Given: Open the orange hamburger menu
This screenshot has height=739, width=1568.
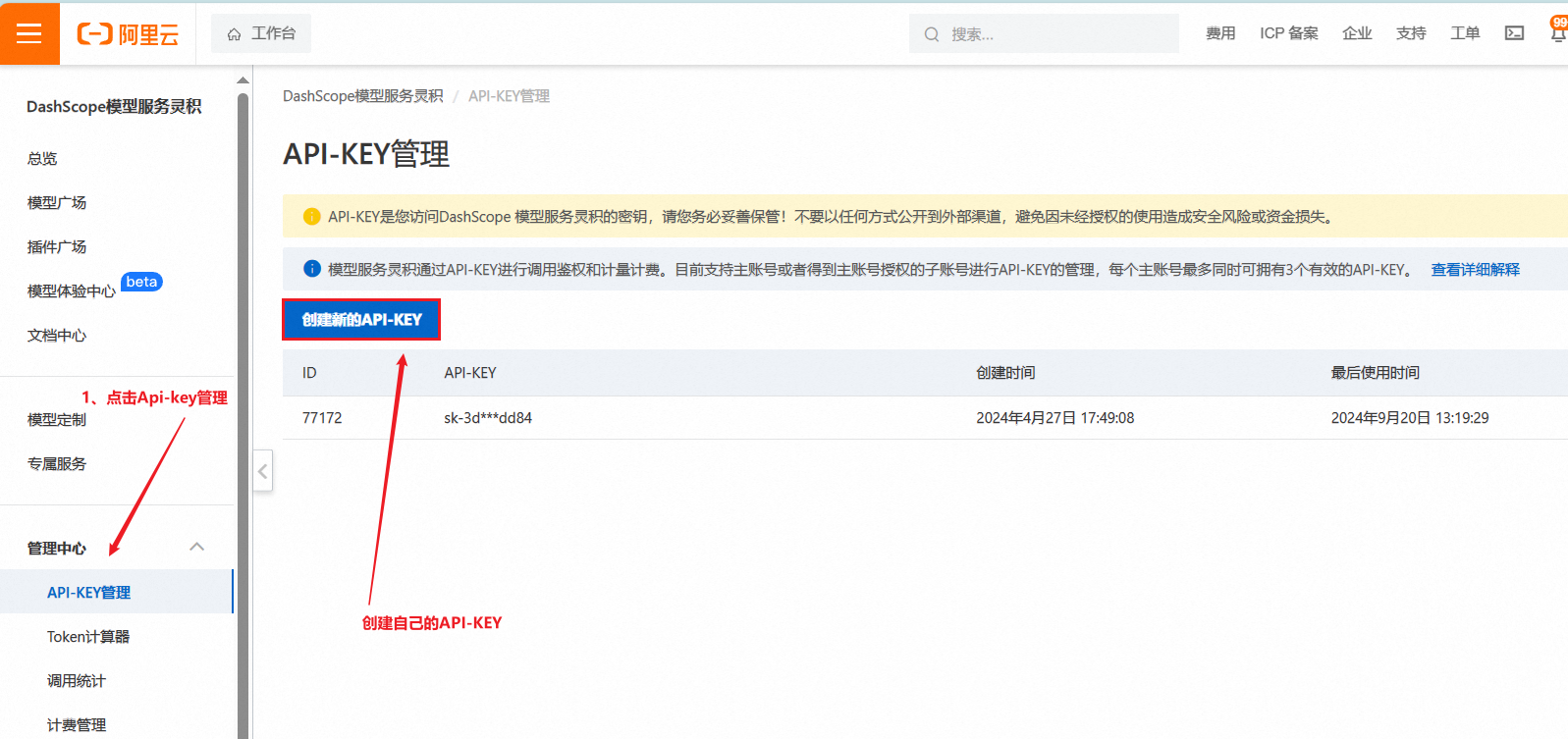Looking at the screenshot, I should (29, 33).
